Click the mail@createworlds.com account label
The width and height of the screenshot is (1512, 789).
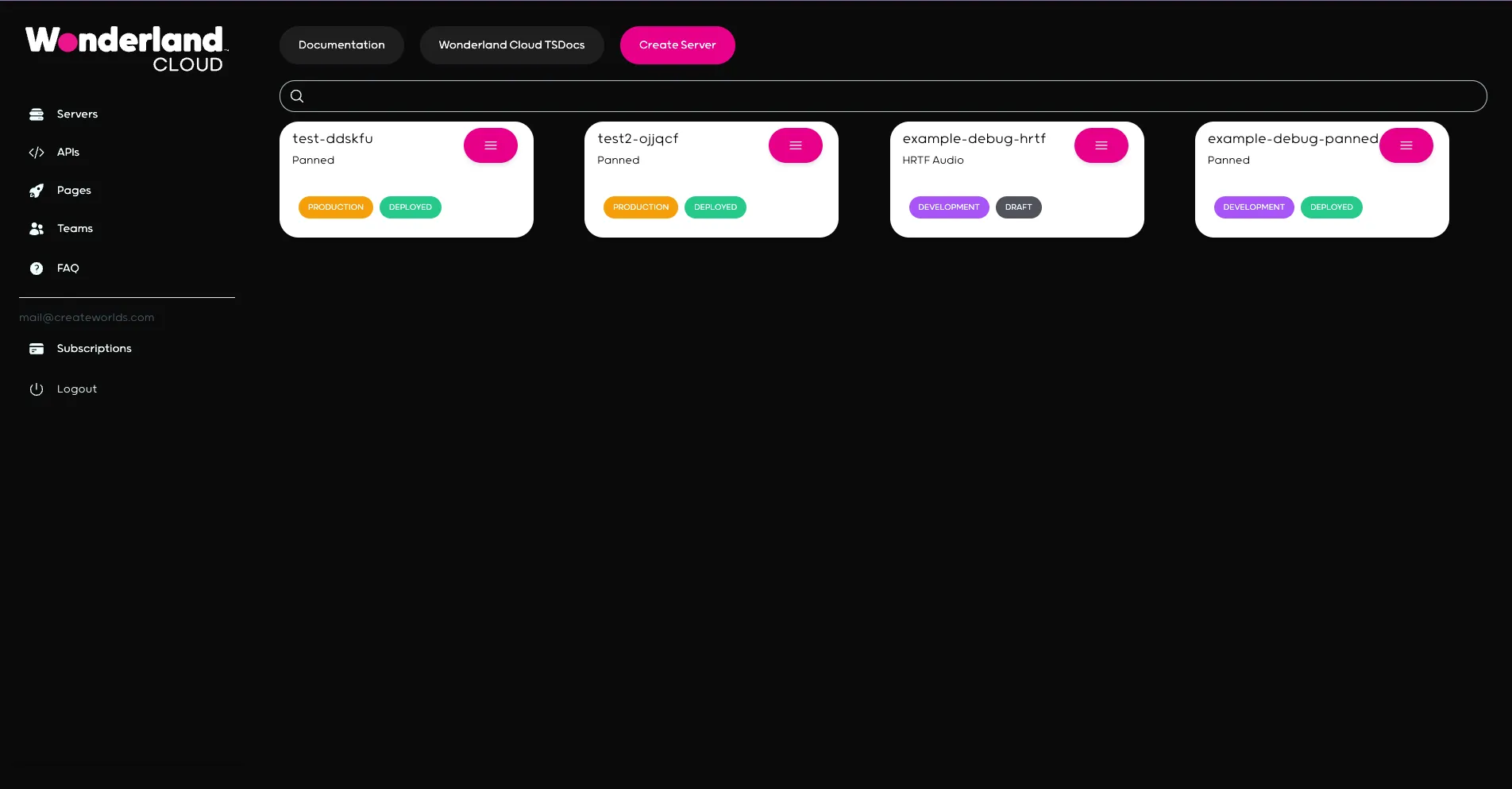(x=87, y=316)
